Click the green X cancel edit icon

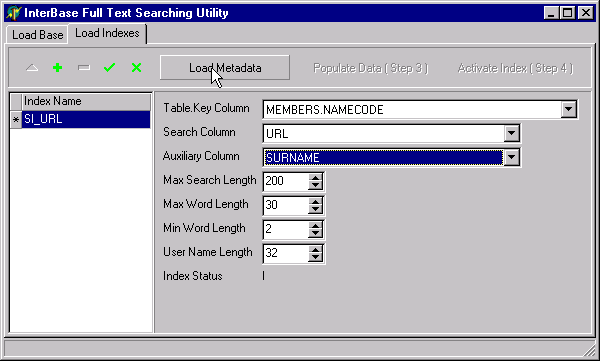tap(136, 68)
